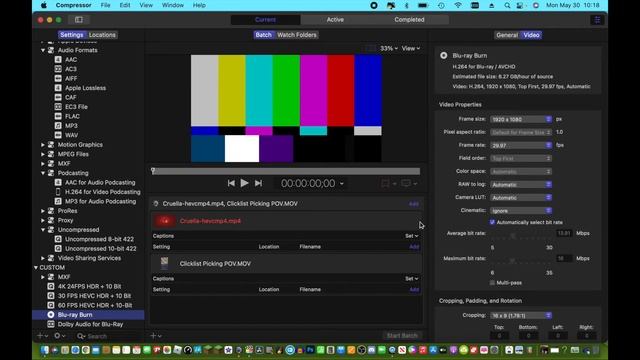Collapse the Podcasting group
The image size is (640, 360).
(43, 173)
